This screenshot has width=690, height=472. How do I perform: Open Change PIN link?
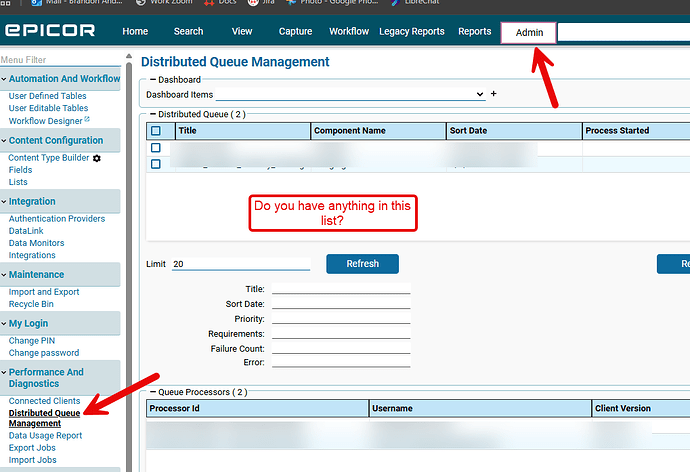click(32, 341)
